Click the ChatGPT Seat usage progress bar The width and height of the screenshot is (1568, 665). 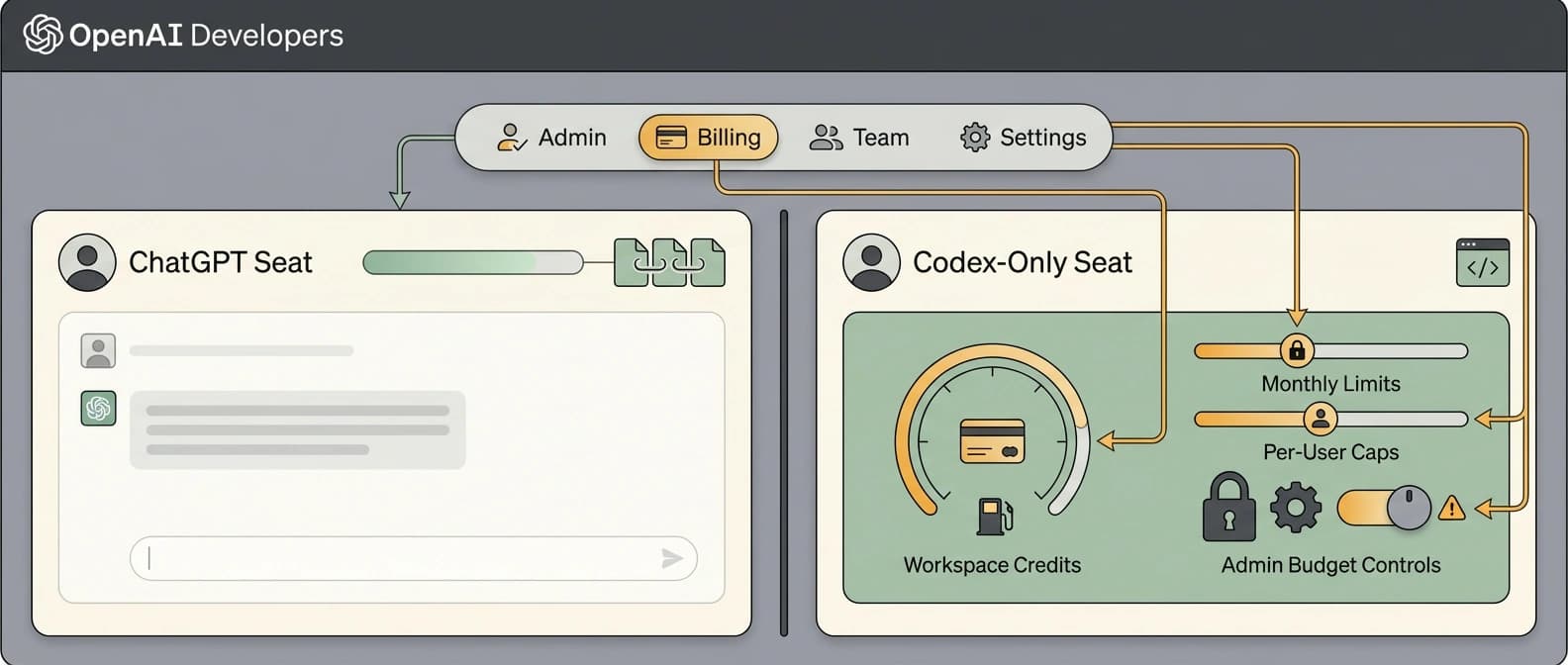pyautogui.click(x=473, y=262)
